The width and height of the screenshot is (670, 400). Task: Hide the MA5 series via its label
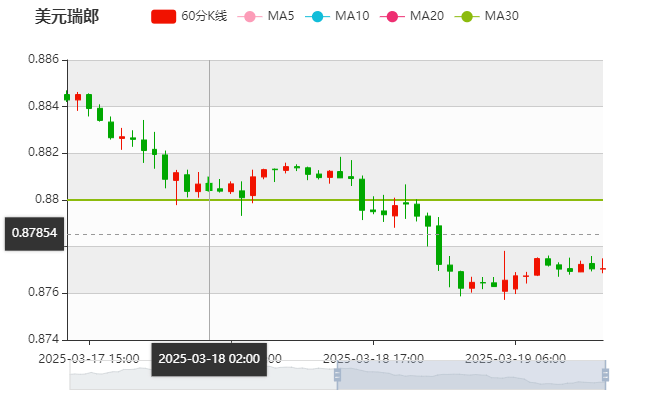click(281, 17)
